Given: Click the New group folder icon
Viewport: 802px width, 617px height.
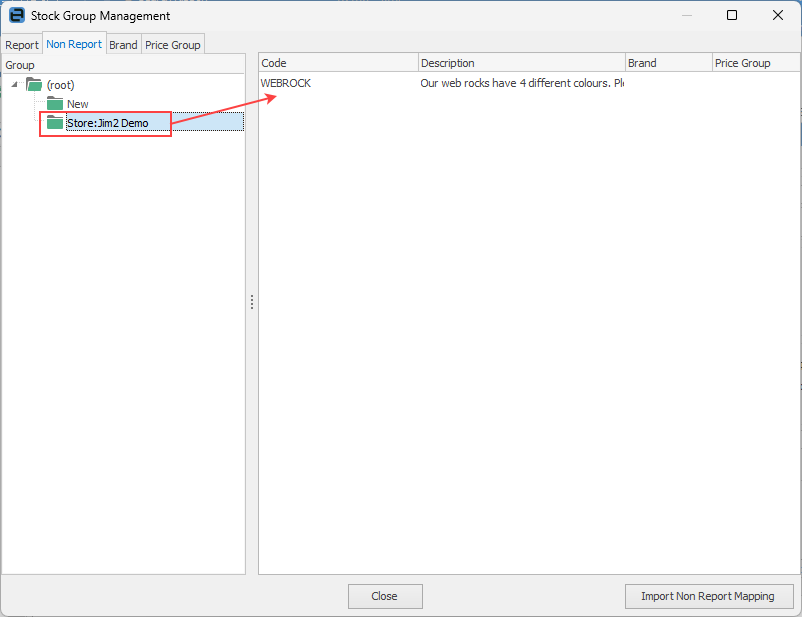Looking at the screenshot, I should click(x=55, y=103).
